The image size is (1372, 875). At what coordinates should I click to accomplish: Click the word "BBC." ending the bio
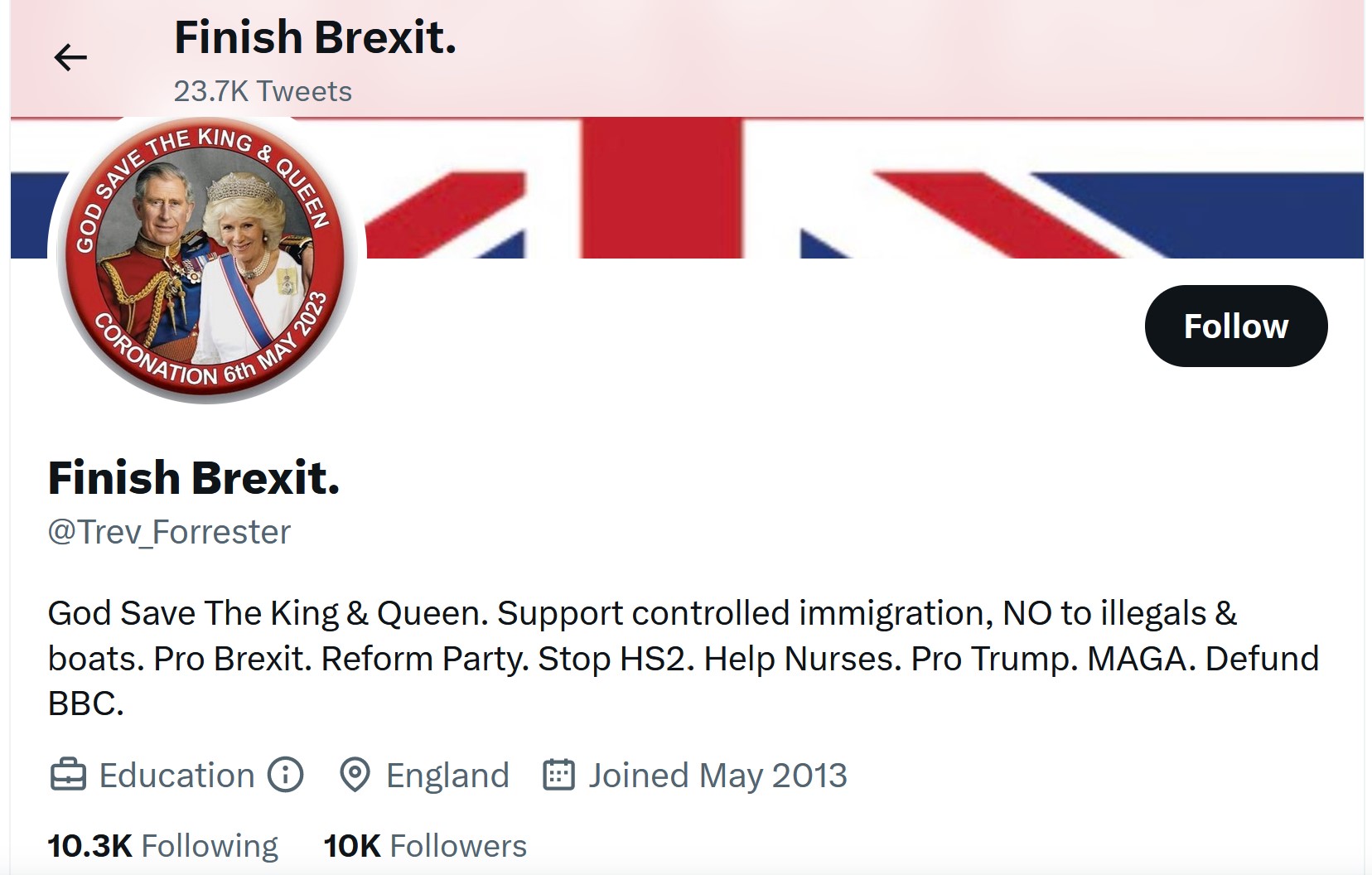click(86, 703)
